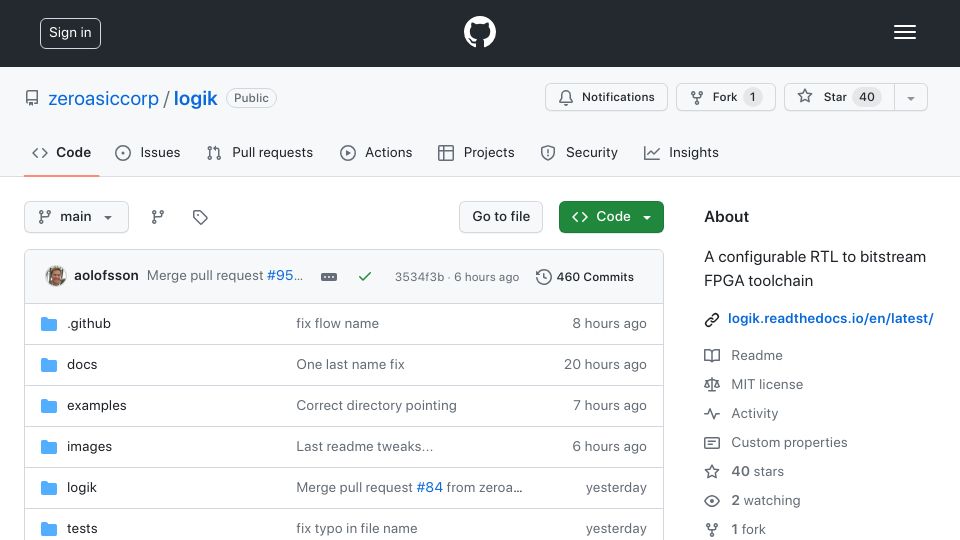Viewport: 960px width, 540px height.
Task: View the 1 fork list
Action: [748, 529]
